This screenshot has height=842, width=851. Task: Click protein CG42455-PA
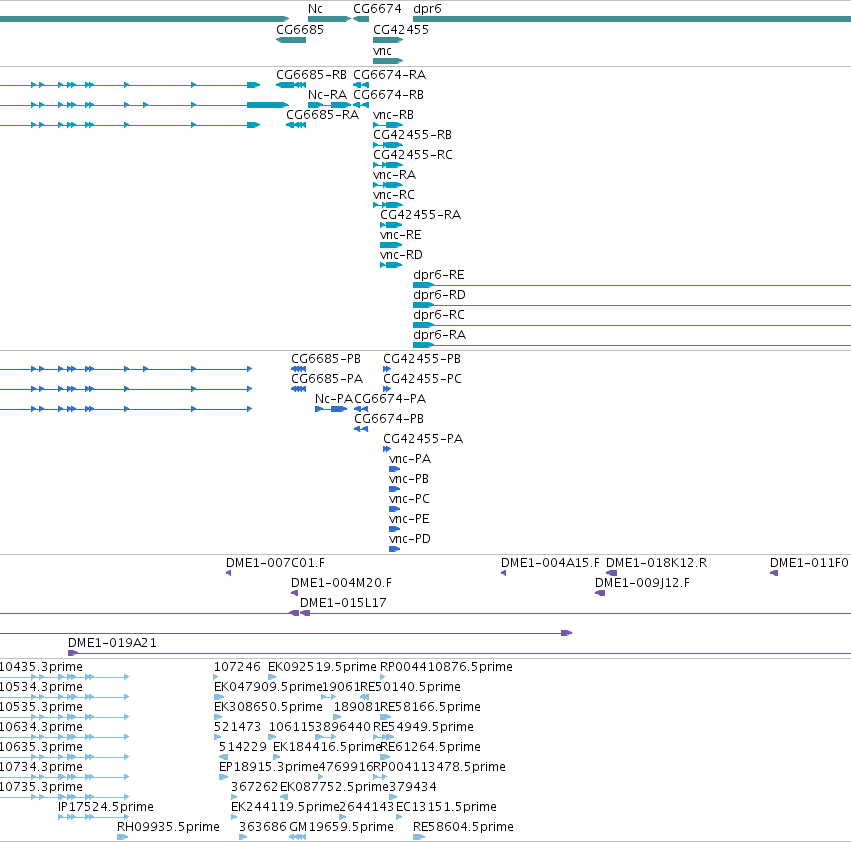point(423,439)
